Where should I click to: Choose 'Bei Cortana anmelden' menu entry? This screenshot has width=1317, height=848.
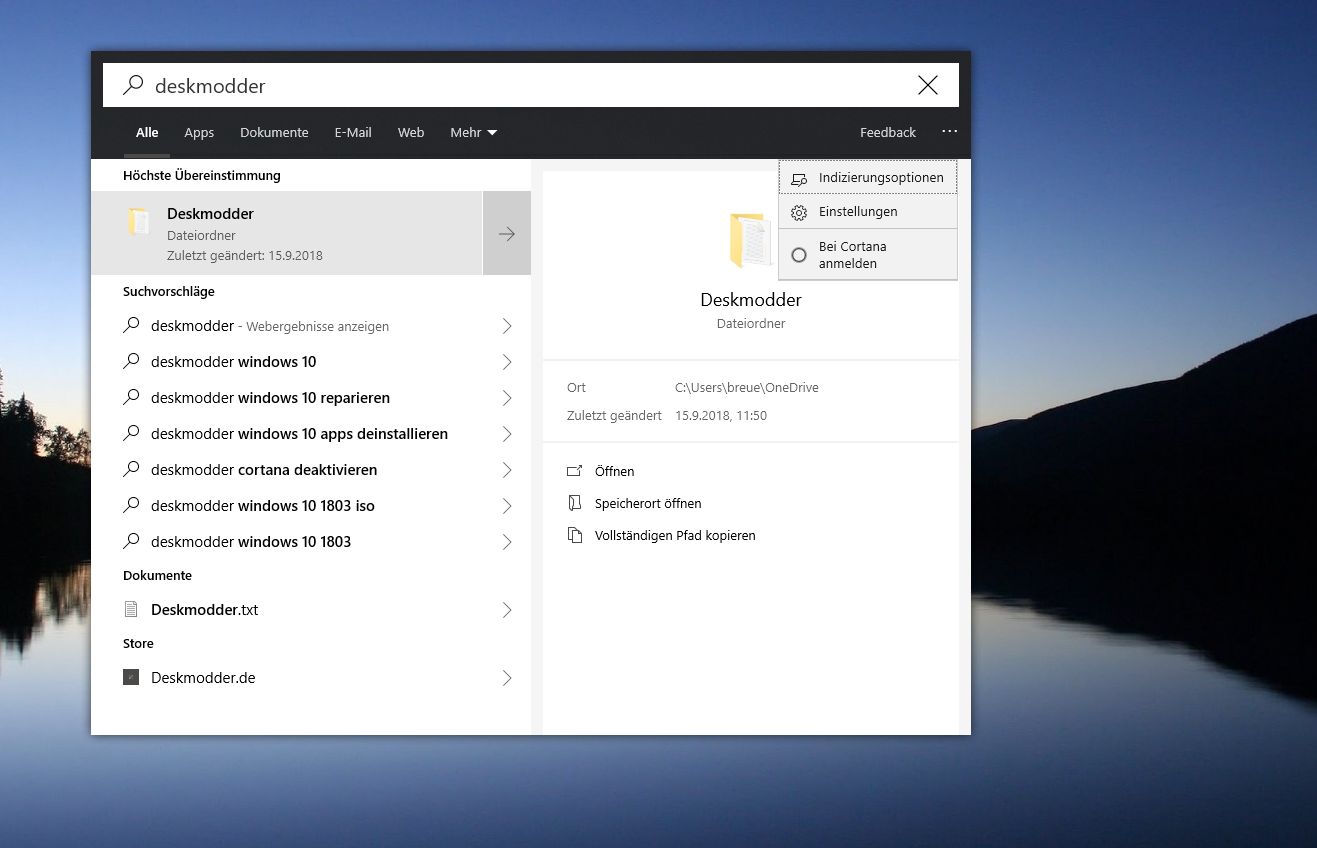(868, 255)
